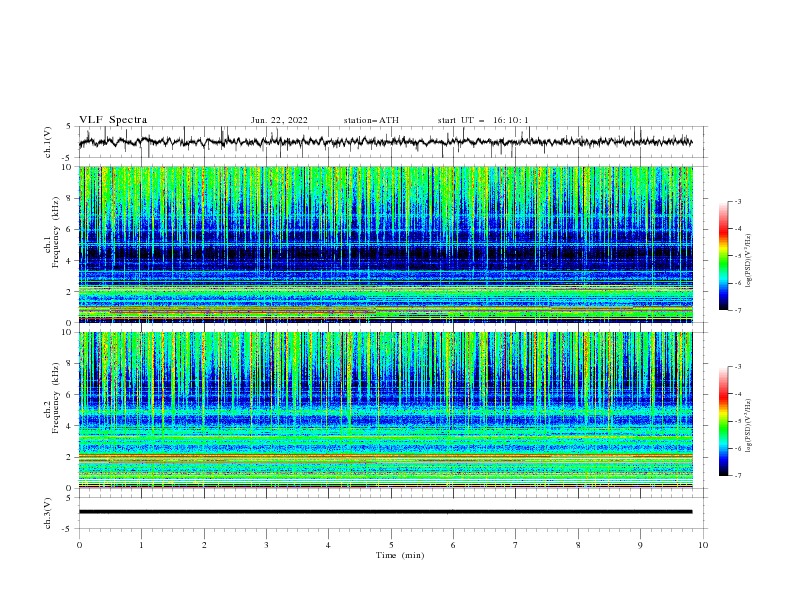Click time axis tick label "7"
This screenshot has width=792, height=612.
tap(516, 545)
